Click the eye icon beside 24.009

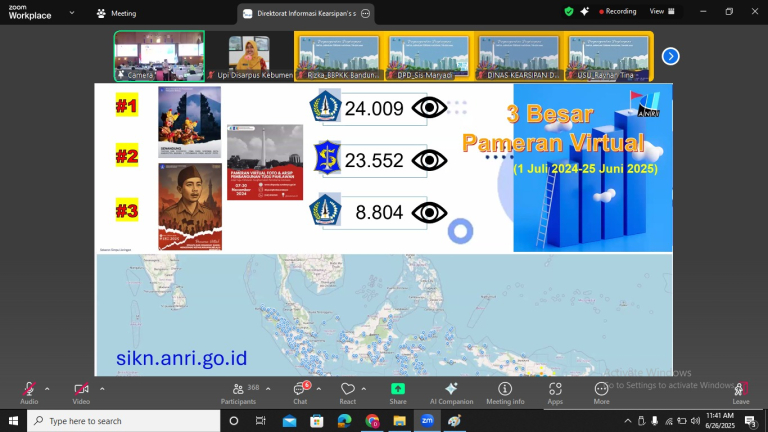click(x=429, y=108)
